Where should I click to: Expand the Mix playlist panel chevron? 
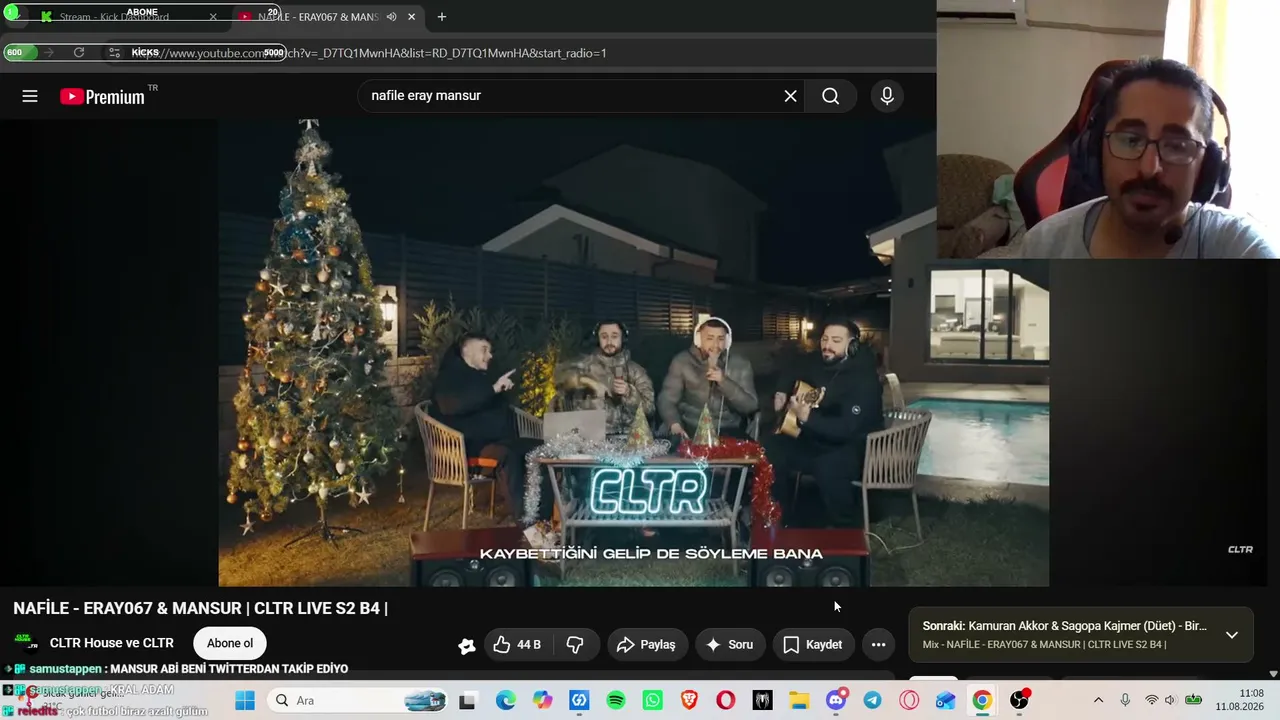(1232, 635)
